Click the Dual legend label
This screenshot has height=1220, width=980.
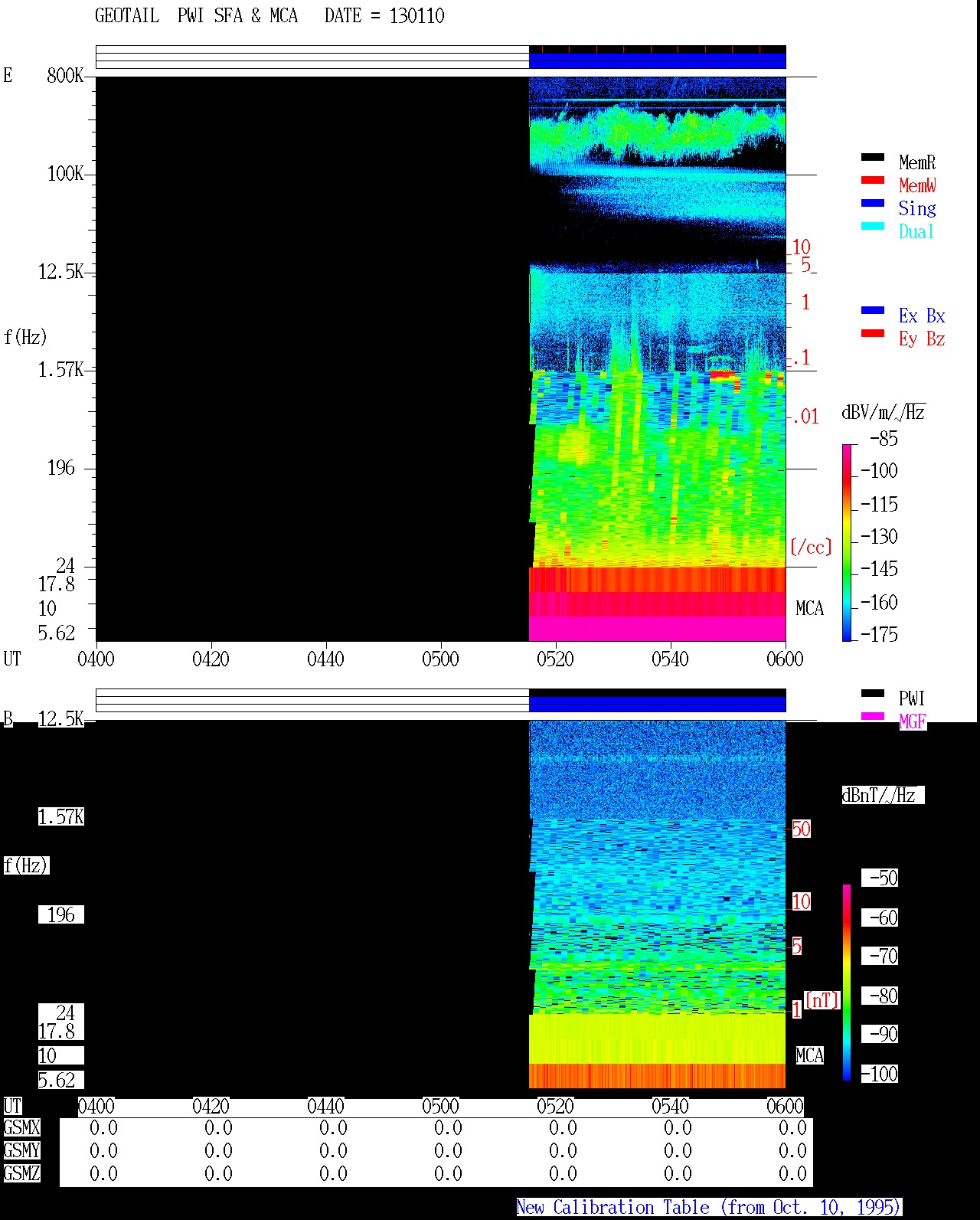[x=917, y=231]
